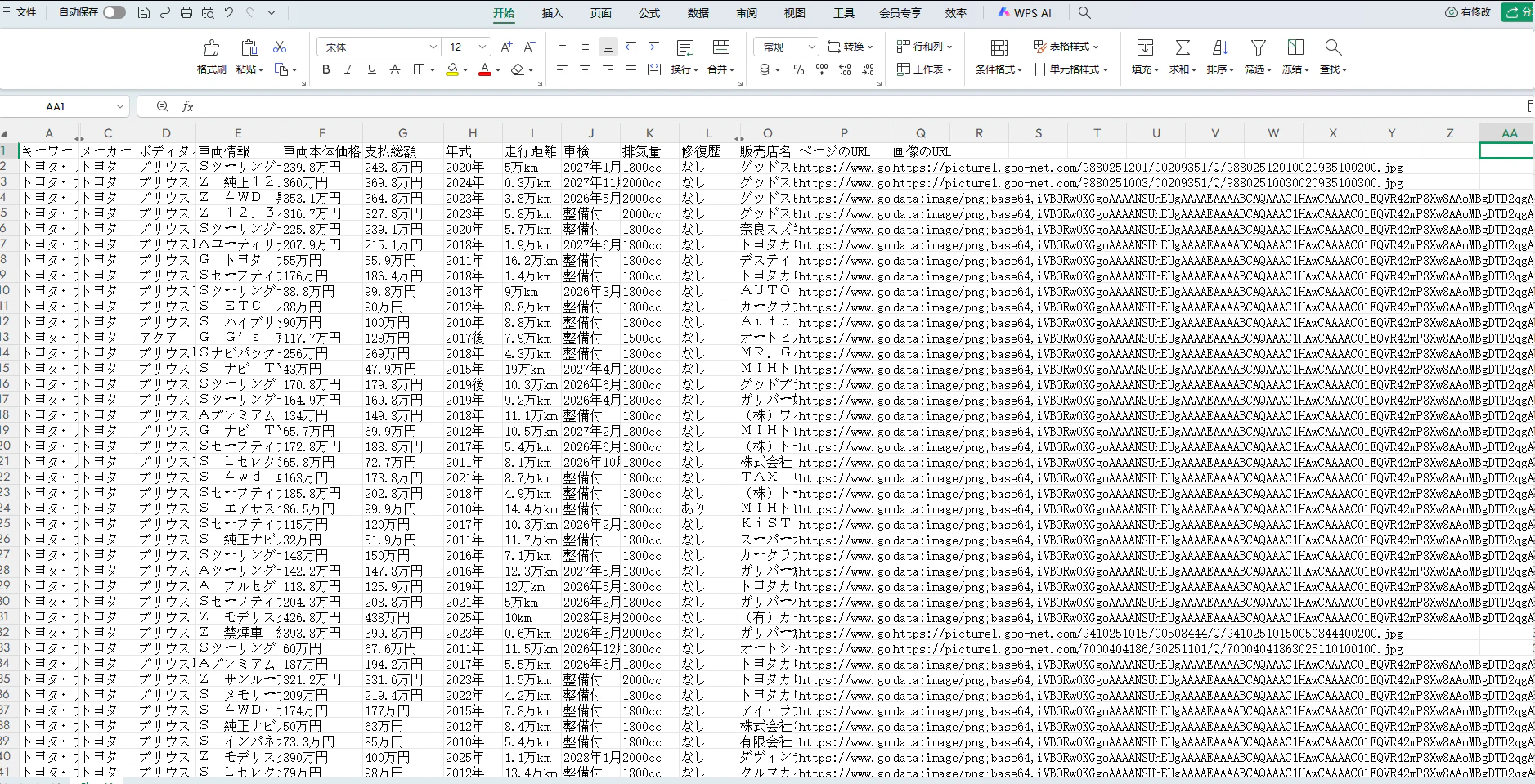Viewport: 1535px width, 784px height.
Task: Toggle middle vertical alignment
Action: coord(585,47)
